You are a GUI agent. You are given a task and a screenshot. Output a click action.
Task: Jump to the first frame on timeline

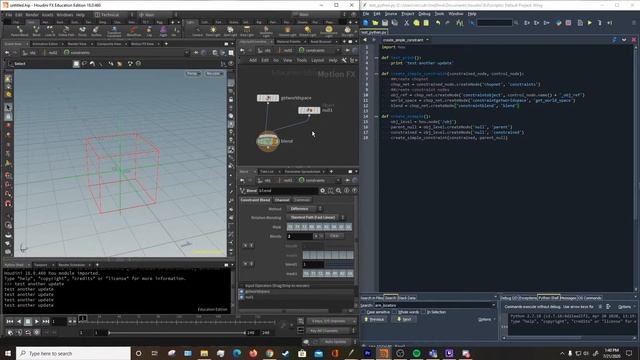(x=10, y=322)
